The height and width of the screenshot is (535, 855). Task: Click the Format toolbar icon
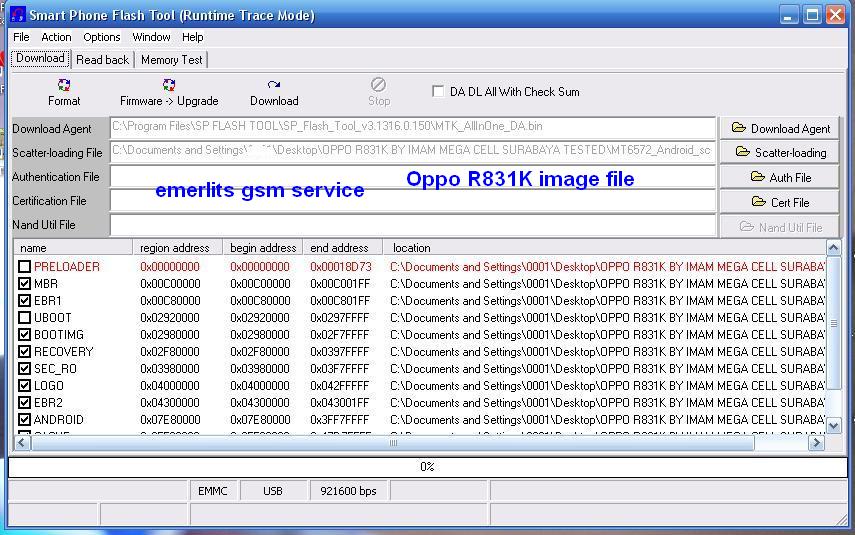point(64,85)
